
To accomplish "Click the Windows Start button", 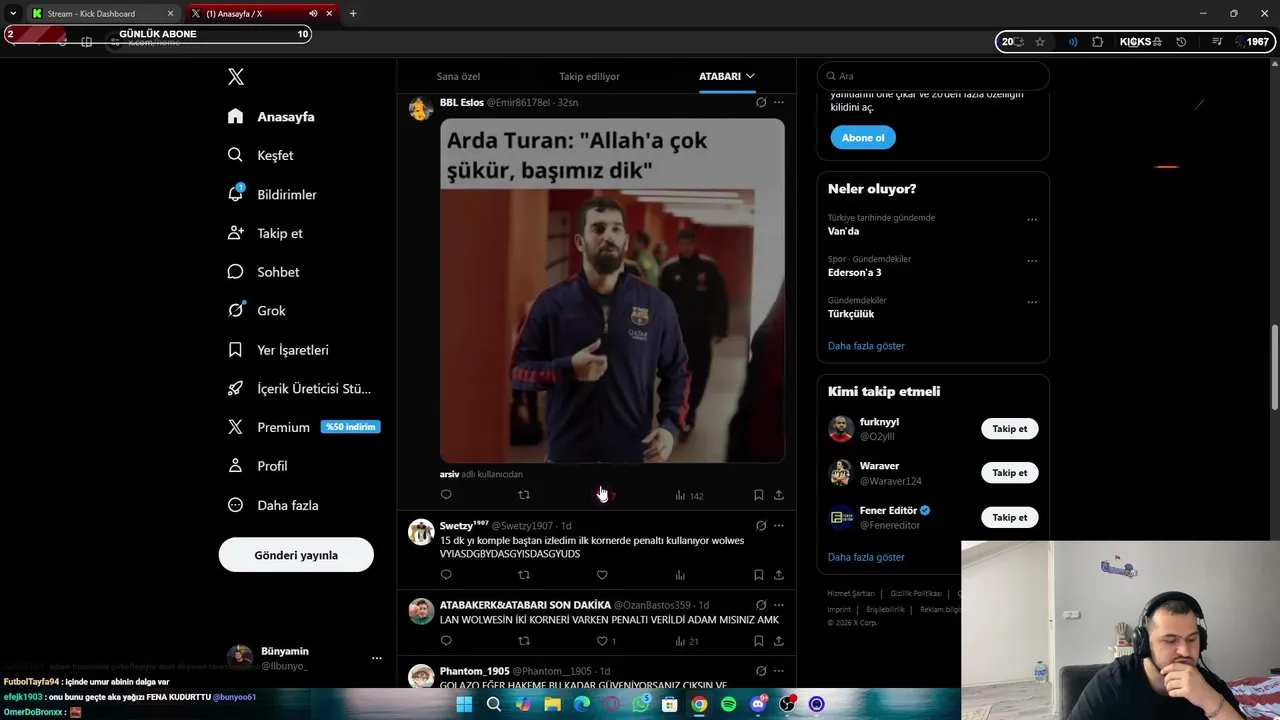I will 464,704.
